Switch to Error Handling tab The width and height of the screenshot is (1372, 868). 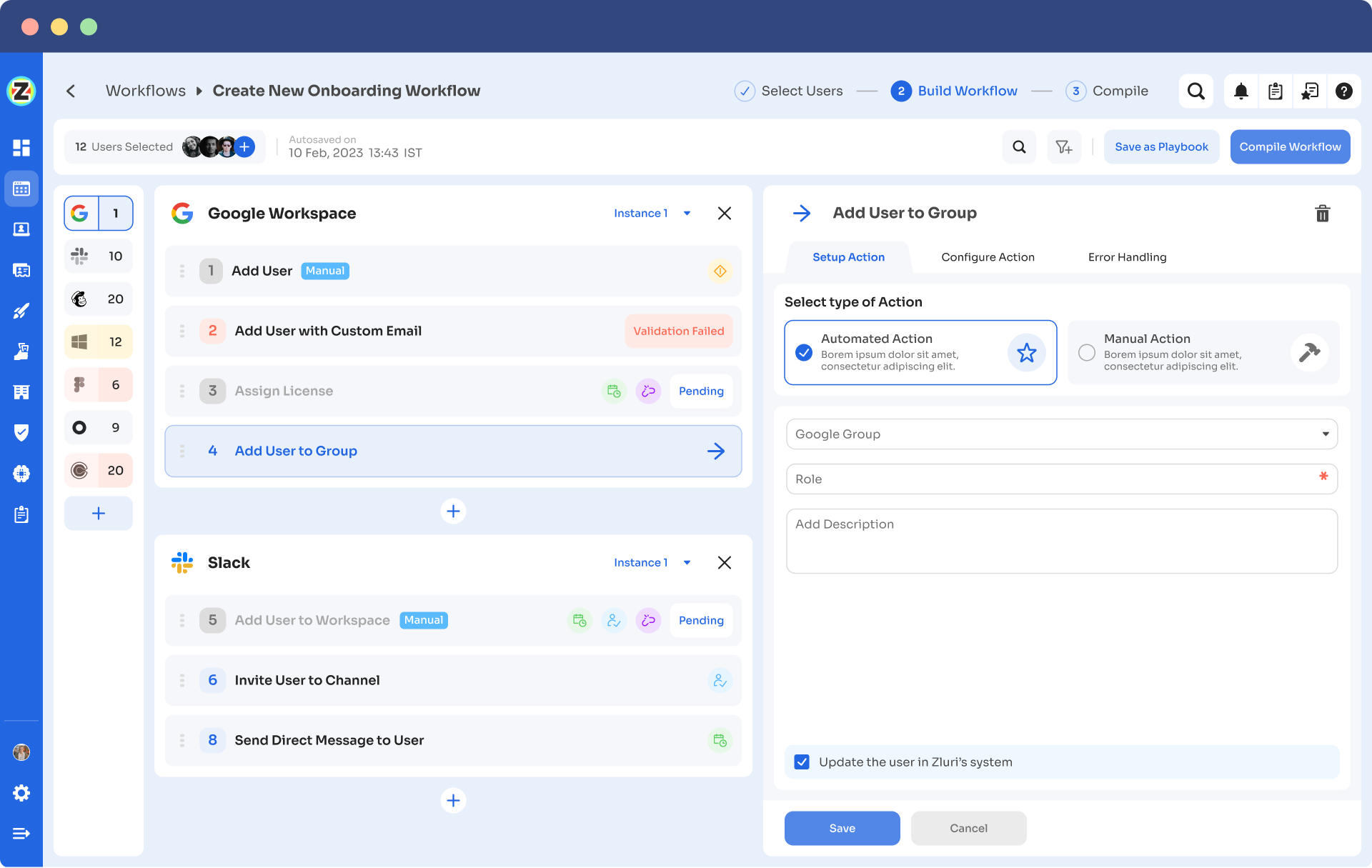coord(1127,257)
